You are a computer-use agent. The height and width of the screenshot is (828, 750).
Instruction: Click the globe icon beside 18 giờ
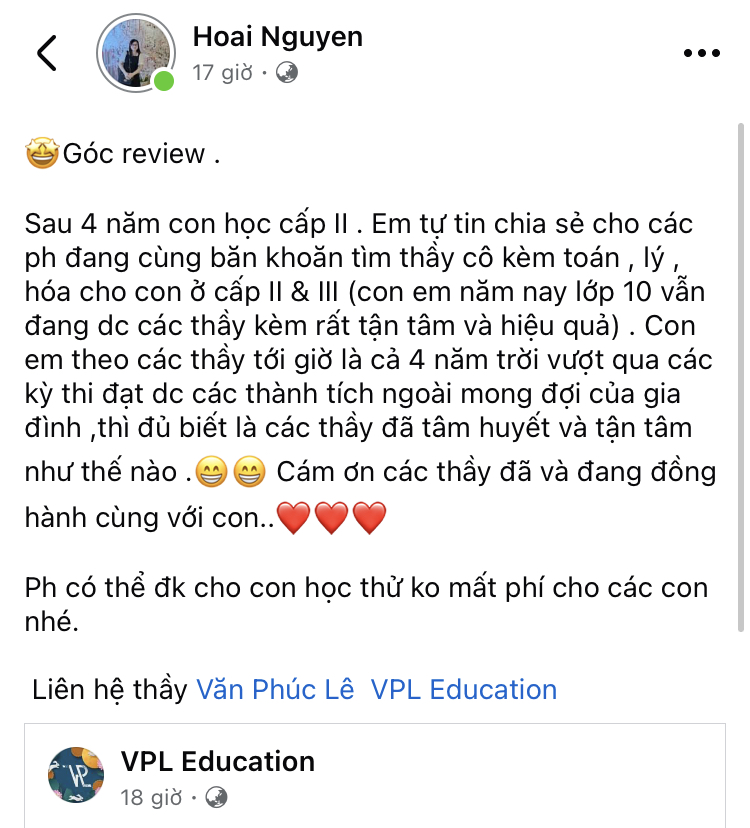click(x=216, y=797)
